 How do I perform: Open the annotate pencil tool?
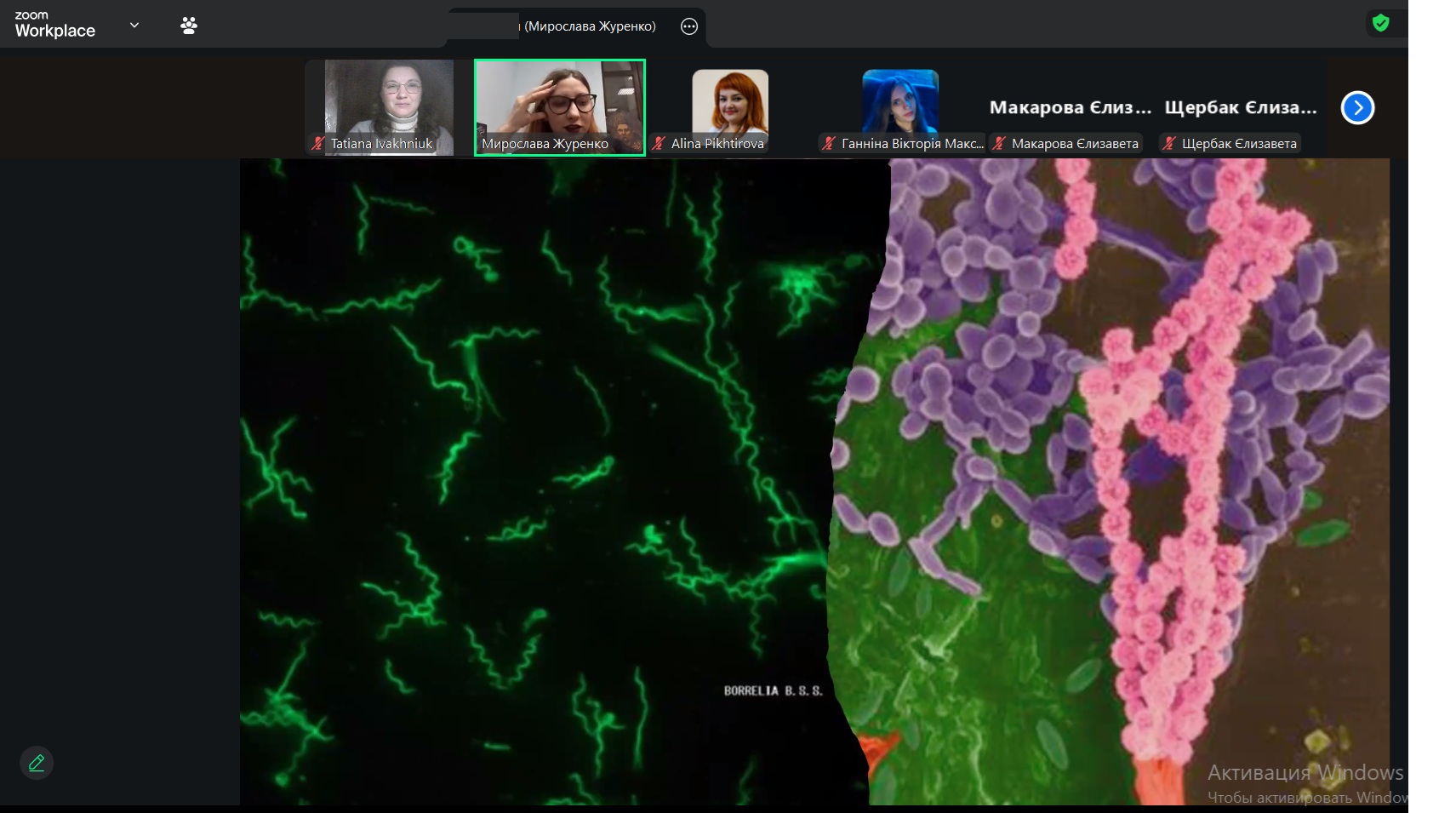(x=37, y=763)
